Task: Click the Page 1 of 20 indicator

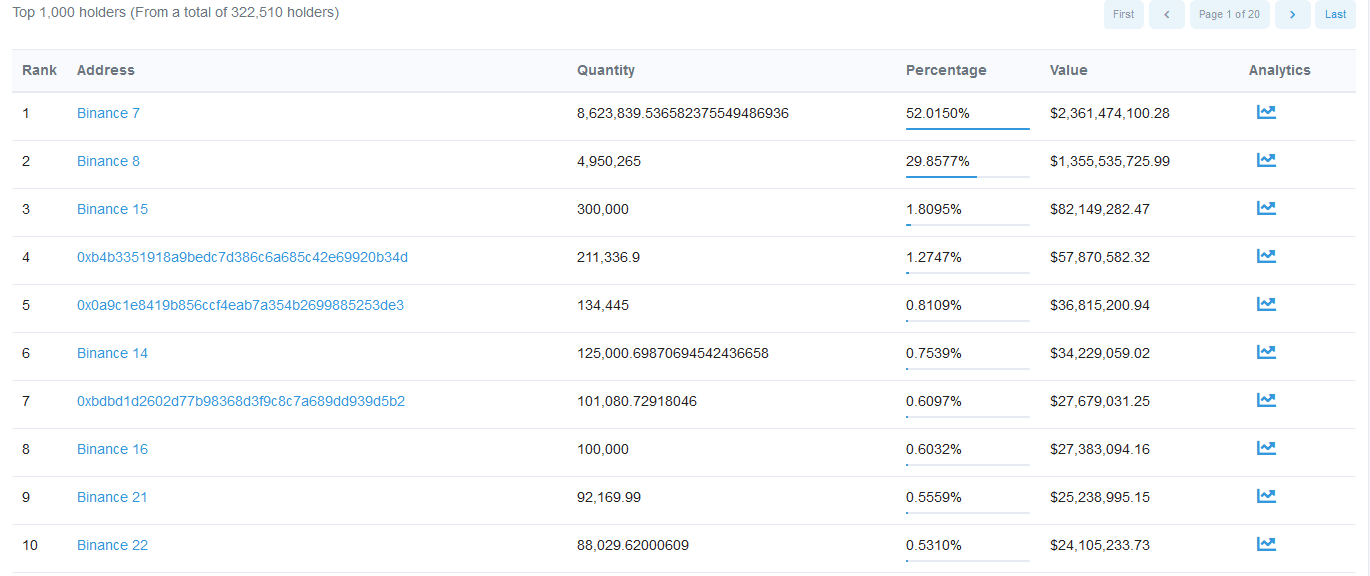Action: click(1229, 14)
